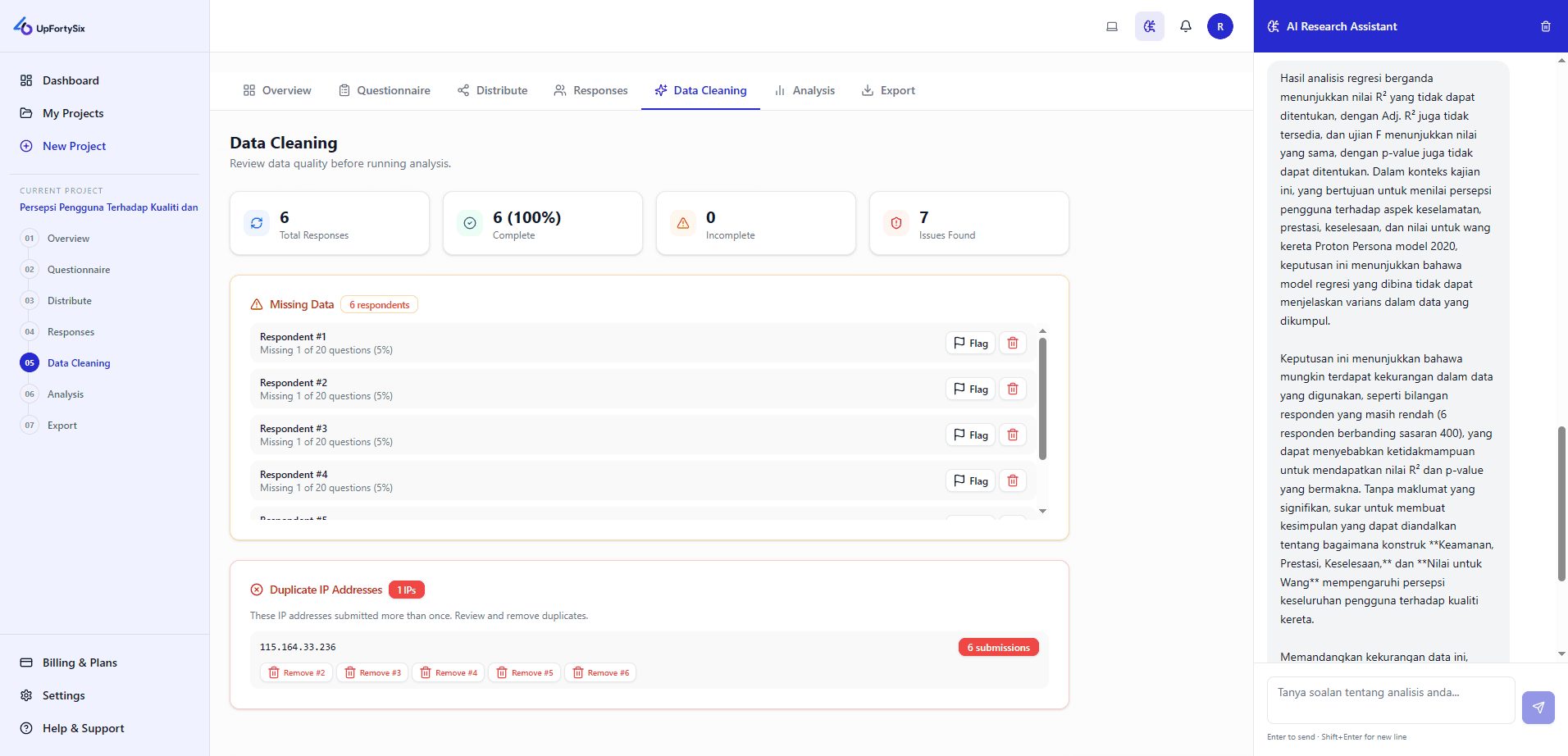Go to step 07 Export
The height and width of the screenshot is (756, 1568).
(48, 426)
